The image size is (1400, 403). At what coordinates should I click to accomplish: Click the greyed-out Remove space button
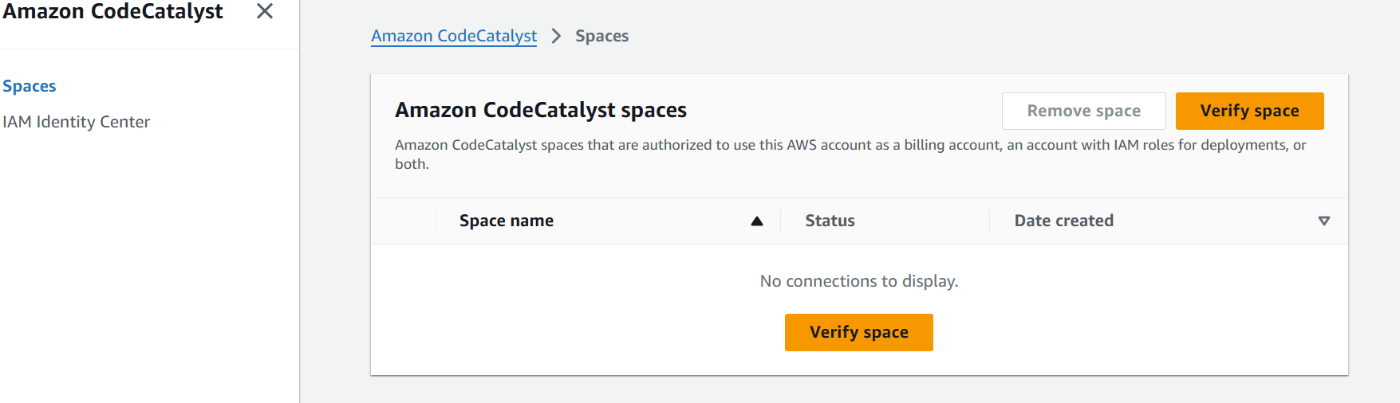pos(1084,111)
